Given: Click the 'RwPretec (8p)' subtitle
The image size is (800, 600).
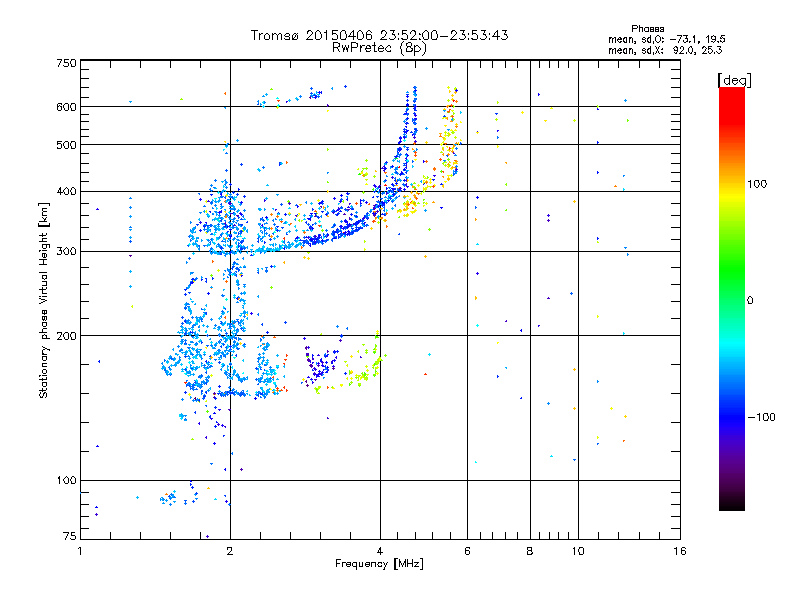Looking at the screenshot, I should [379, 48].
